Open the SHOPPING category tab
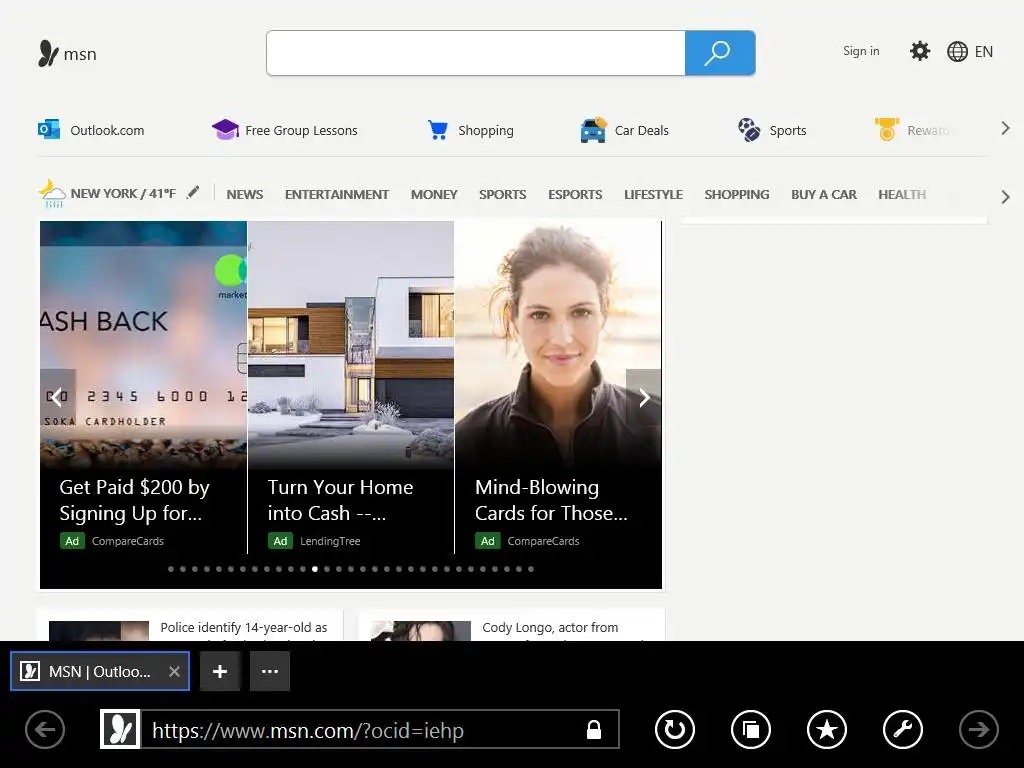Image resolution: width=1024 pixels, height=768 pixels. [737, 195]
